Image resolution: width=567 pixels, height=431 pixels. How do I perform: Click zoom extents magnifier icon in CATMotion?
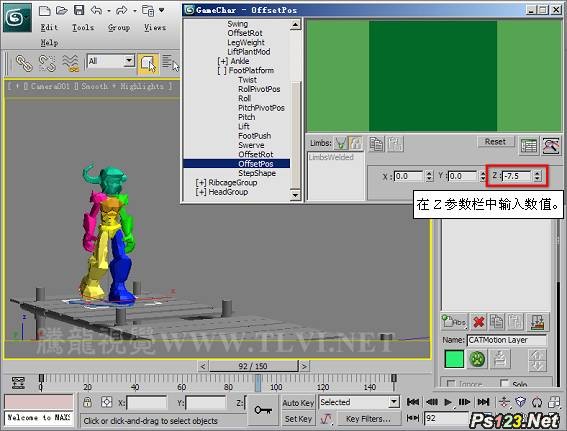[x=551, y=145]
